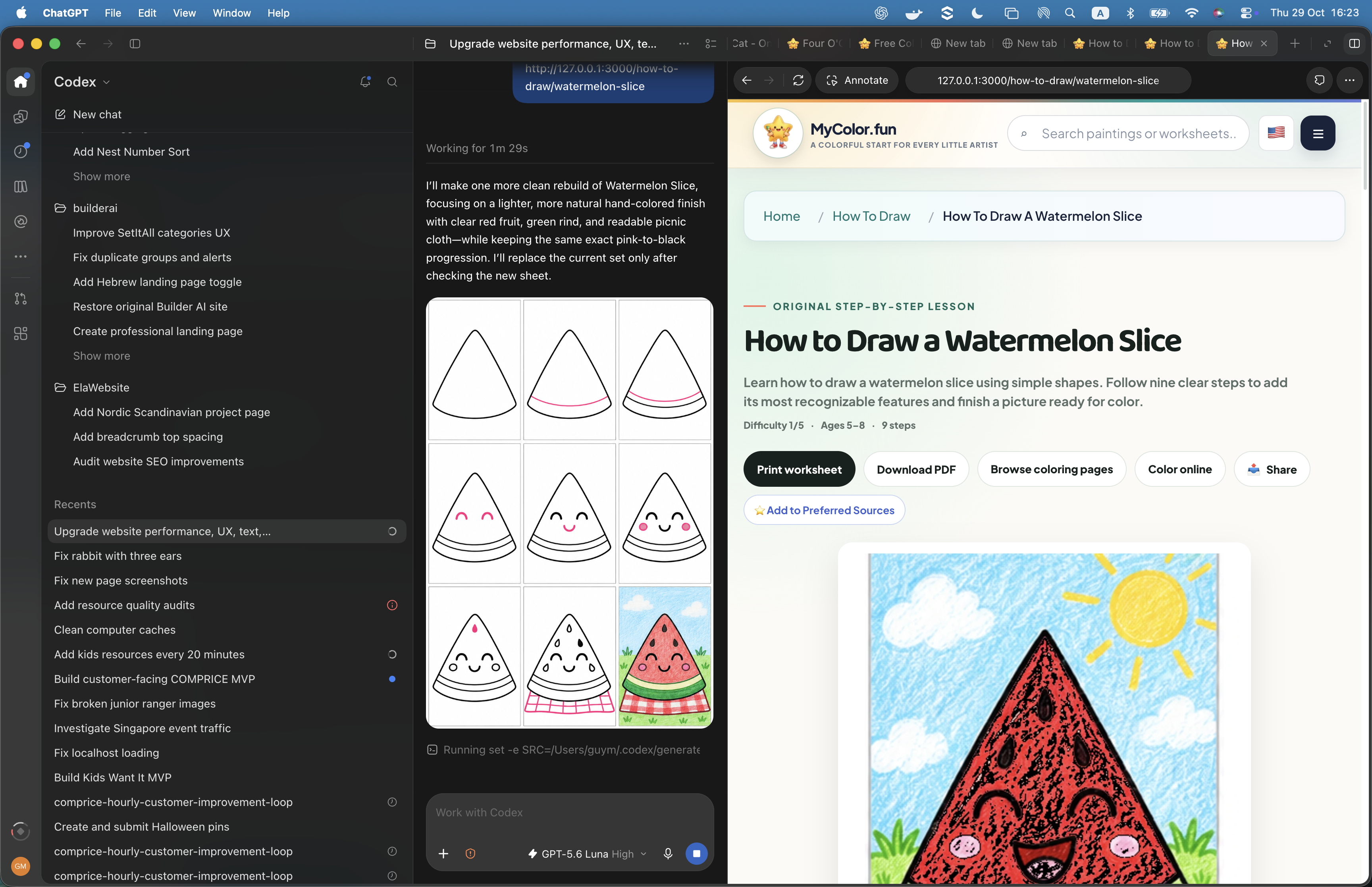Open the sidebar search magnifier icon

[392, 81]
